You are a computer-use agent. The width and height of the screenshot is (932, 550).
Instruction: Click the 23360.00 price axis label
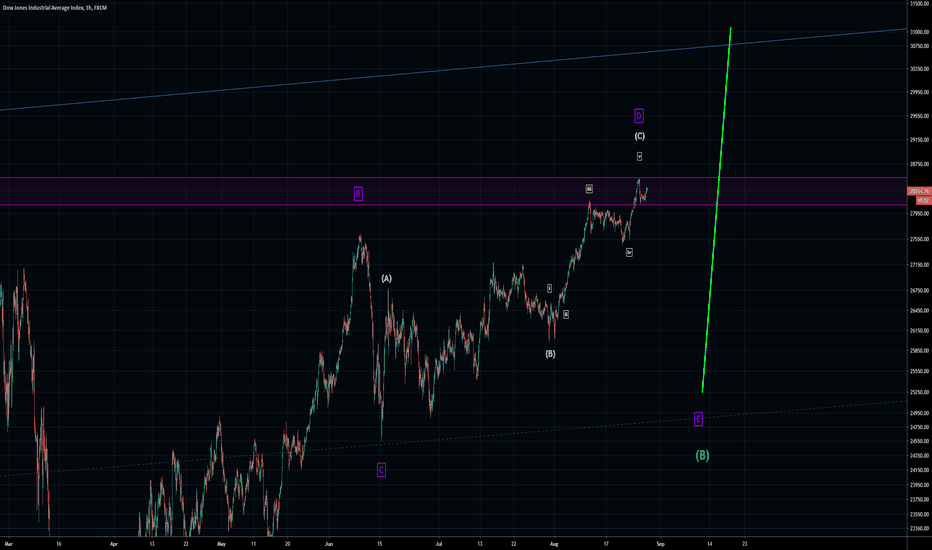point(919,529)
